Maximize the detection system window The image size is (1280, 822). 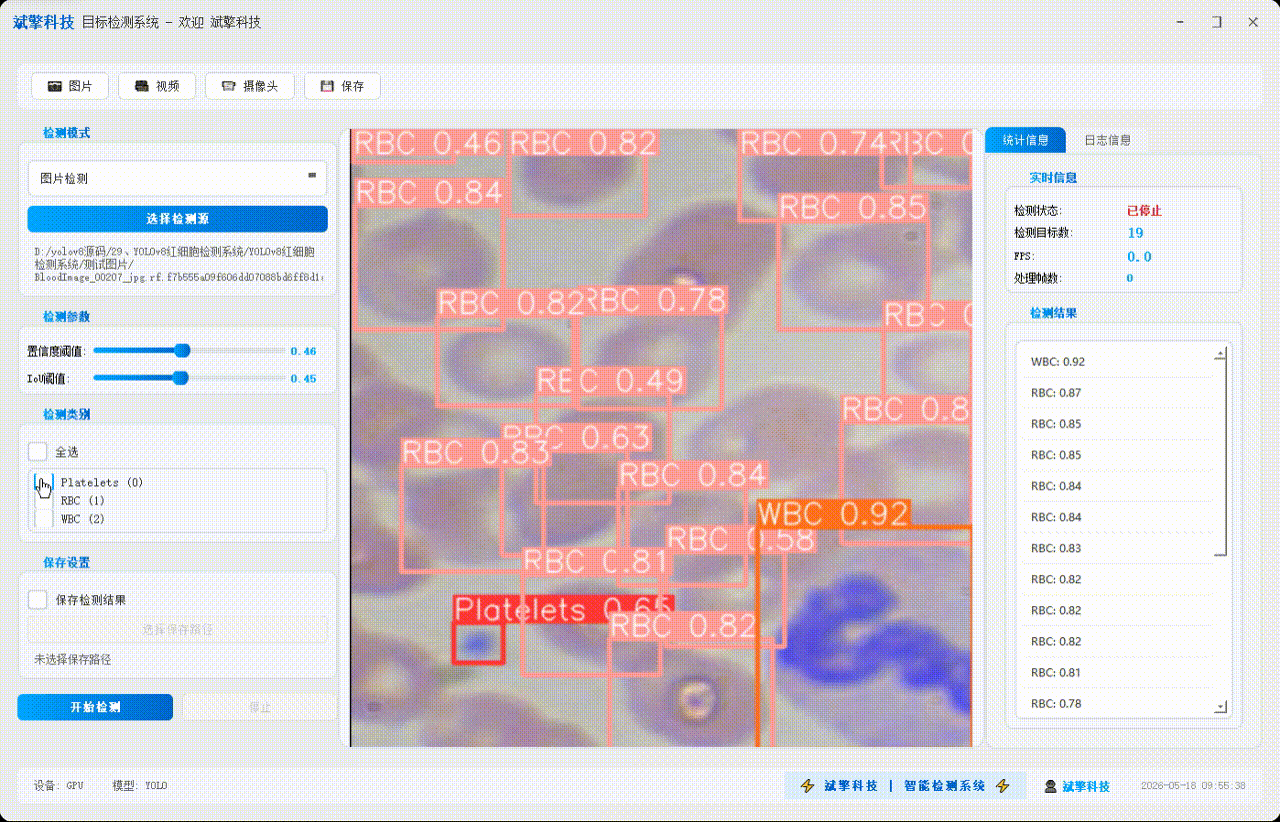pos(1217,21)
